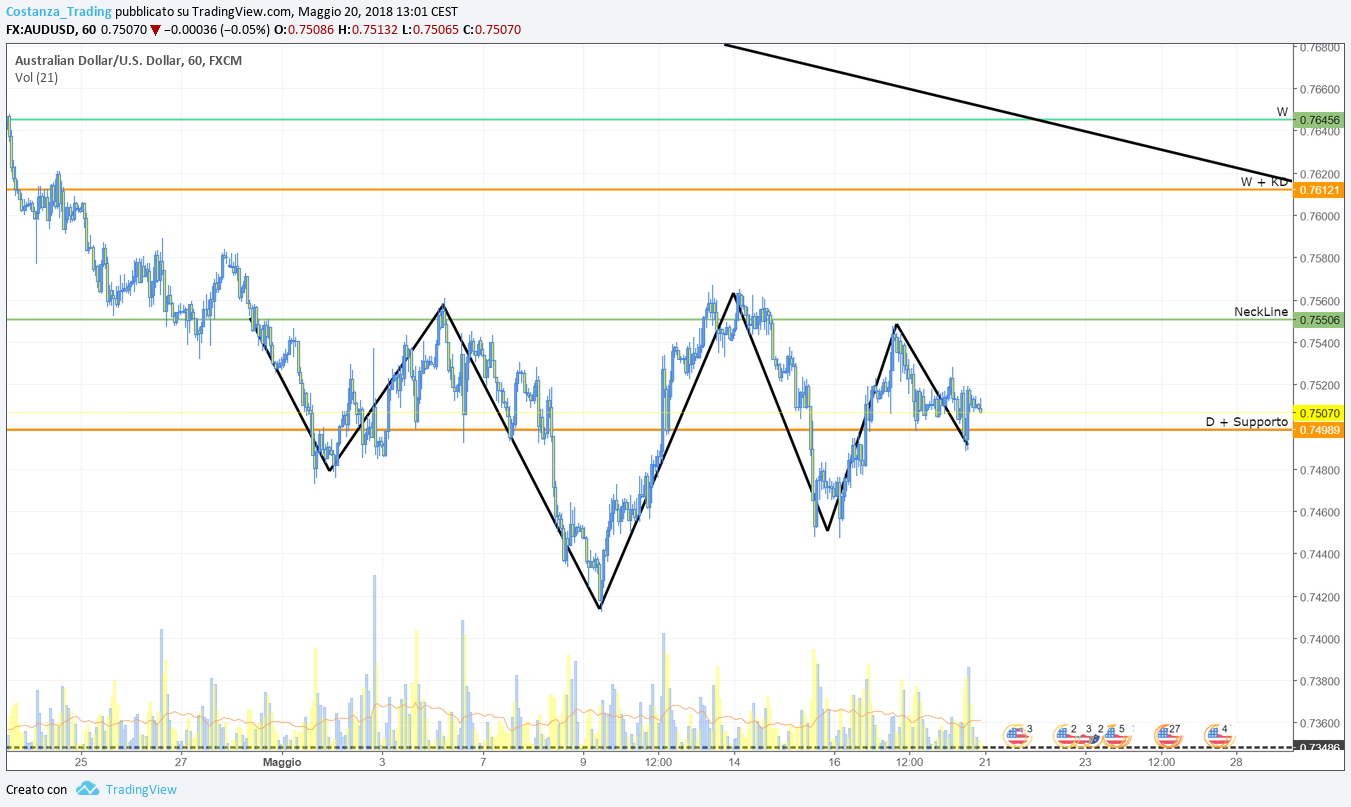Click the 25 date on the time axis
This screenshot has width=1351, height=807.
tap(81, 762)
